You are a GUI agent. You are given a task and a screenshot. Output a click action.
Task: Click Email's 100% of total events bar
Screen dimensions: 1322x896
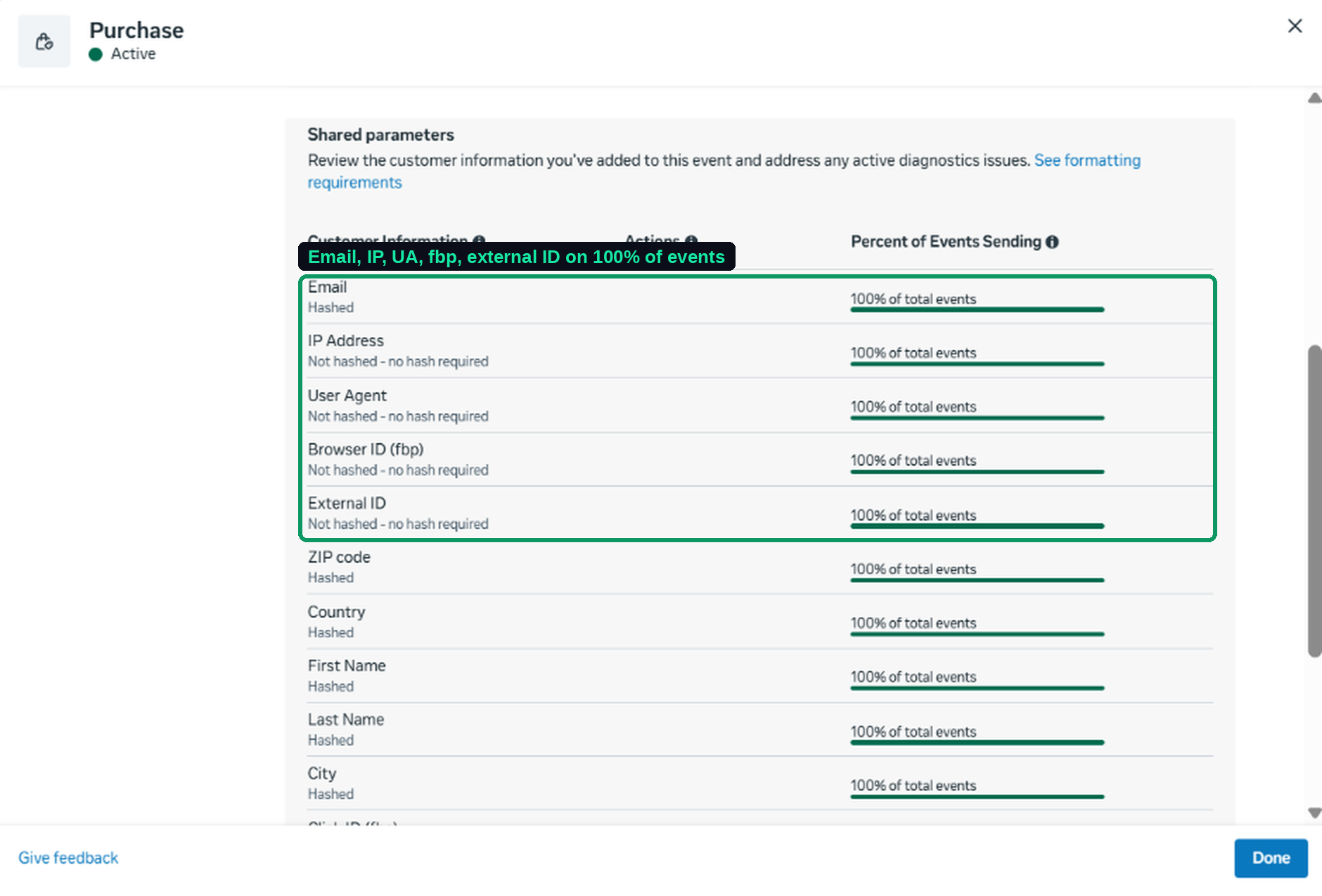(x=977, y=309)
